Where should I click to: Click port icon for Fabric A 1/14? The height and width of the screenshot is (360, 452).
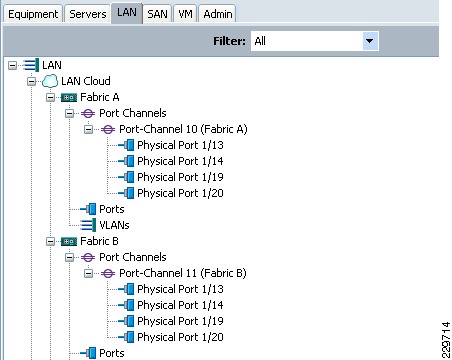(126, 161)
